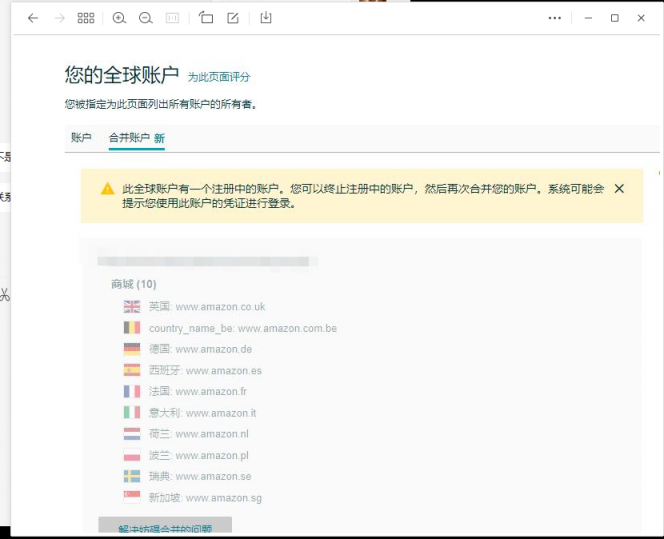Click the Poland flag icon
The image size is (664, 539).
[132, 455]
